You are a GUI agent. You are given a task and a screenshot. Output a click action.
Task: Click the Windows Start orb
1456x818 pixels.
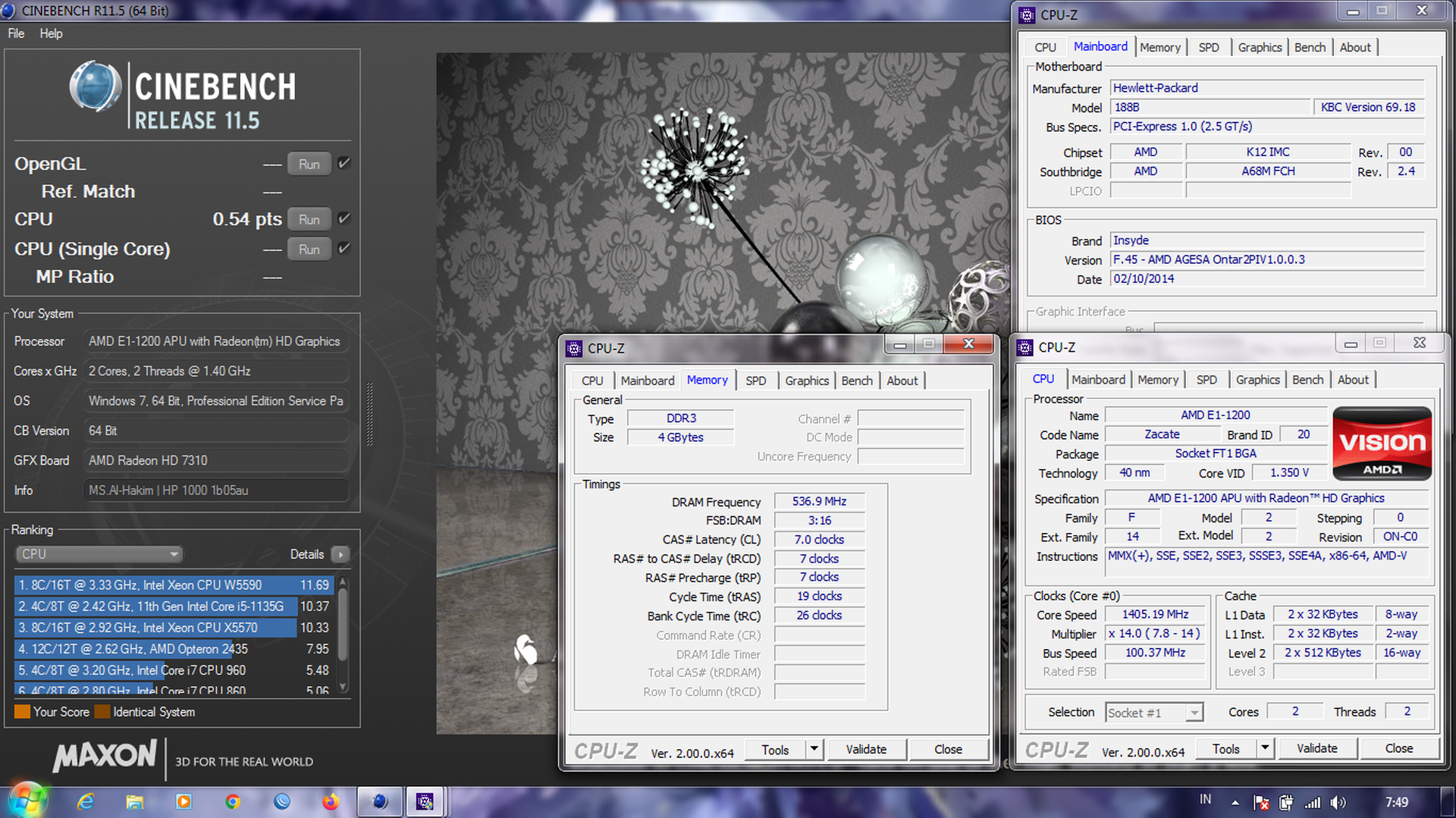coord(28,801)
